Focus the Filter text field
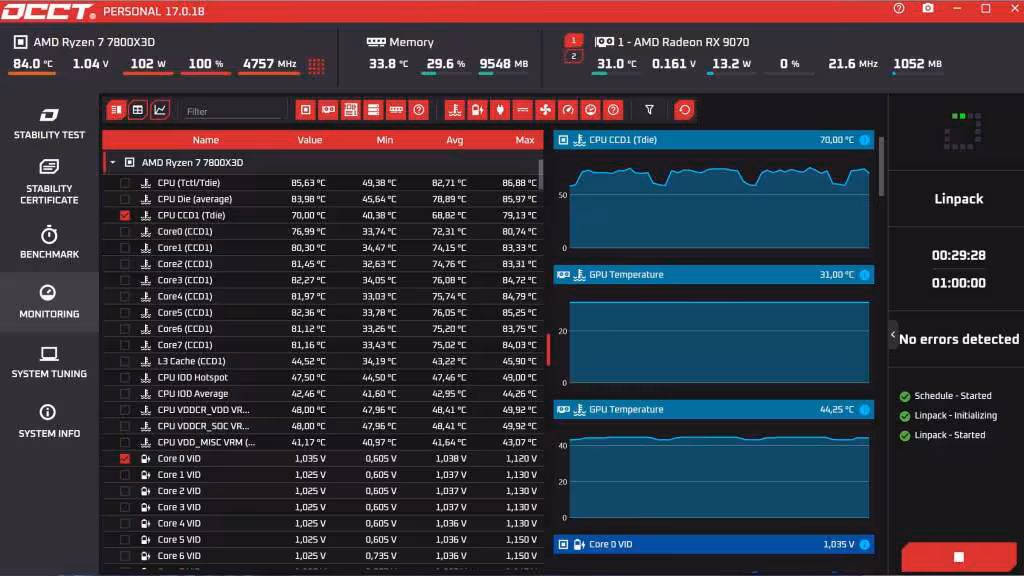The width and height of the screenshot is (1024, 576). pos(232,111)
